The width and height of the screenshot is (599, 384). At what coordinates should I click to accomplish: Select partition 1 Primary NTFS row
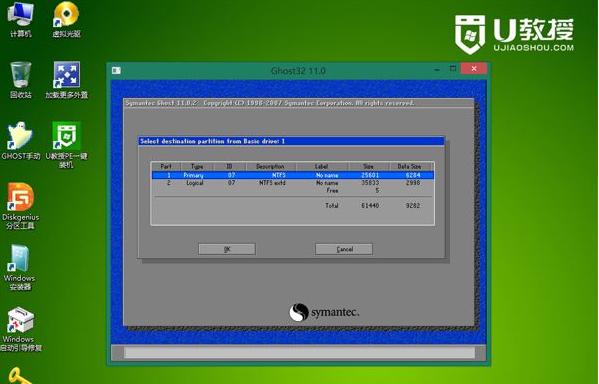(293, 175)
